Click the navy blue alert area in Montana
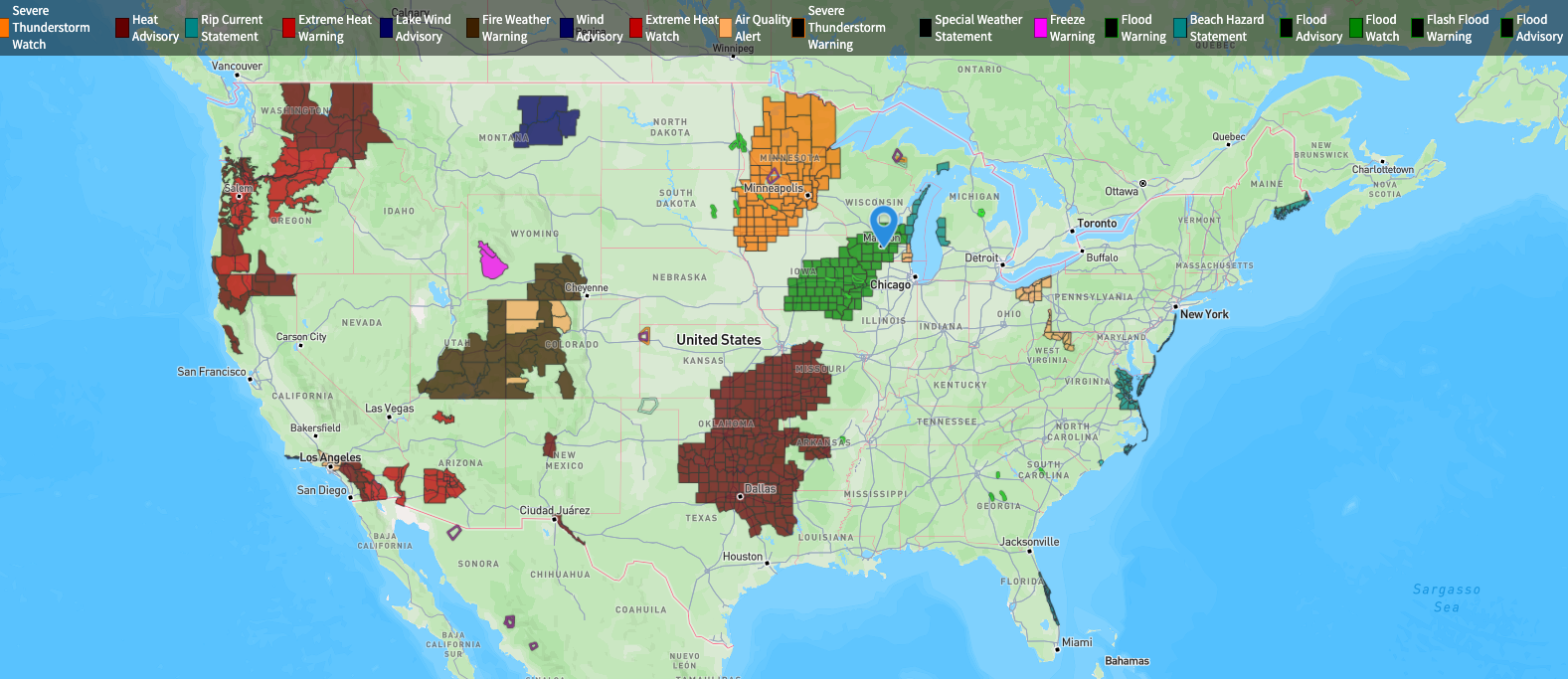 547,120
